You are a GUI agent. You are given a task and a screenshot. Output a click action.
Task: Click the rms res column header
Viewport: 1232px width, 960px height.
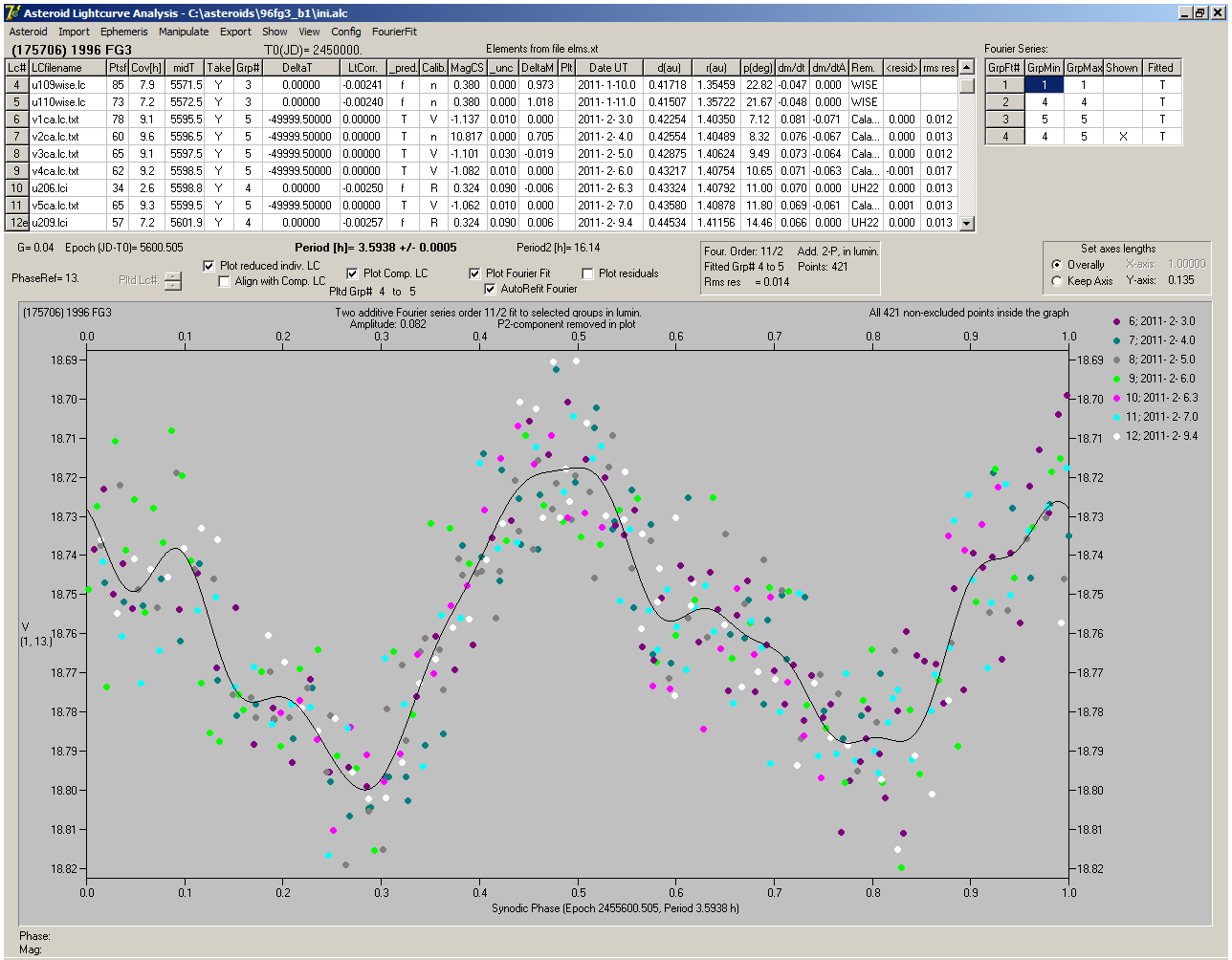939,68
